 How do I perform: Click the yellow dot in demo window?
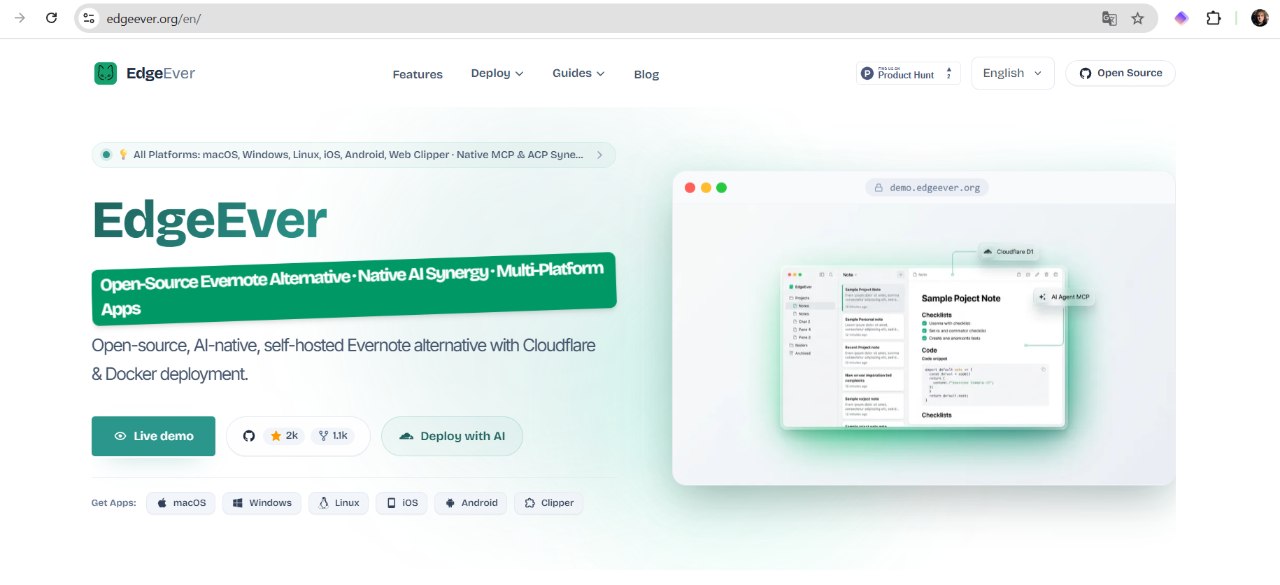tap(706, 187)
